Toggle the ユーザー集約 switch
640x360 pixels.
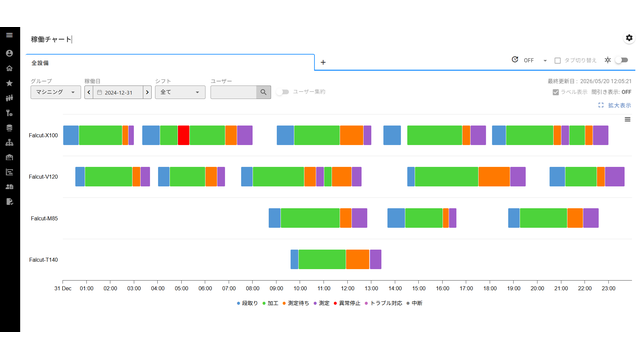pyautogui.click(x=282, y=92)
